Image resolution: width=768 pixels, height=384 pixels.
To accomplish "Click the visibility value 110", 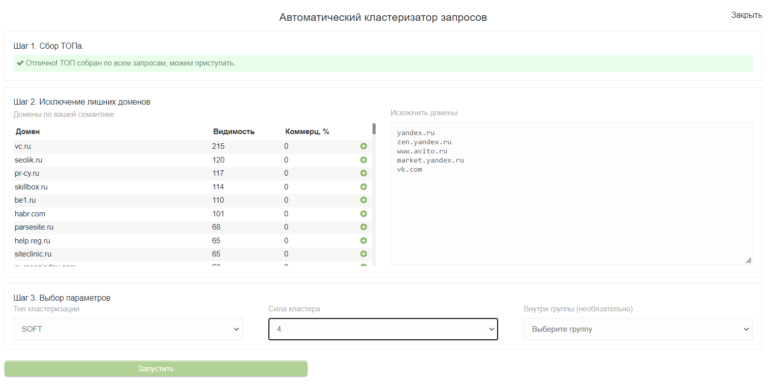I will (x=218, y=200).
